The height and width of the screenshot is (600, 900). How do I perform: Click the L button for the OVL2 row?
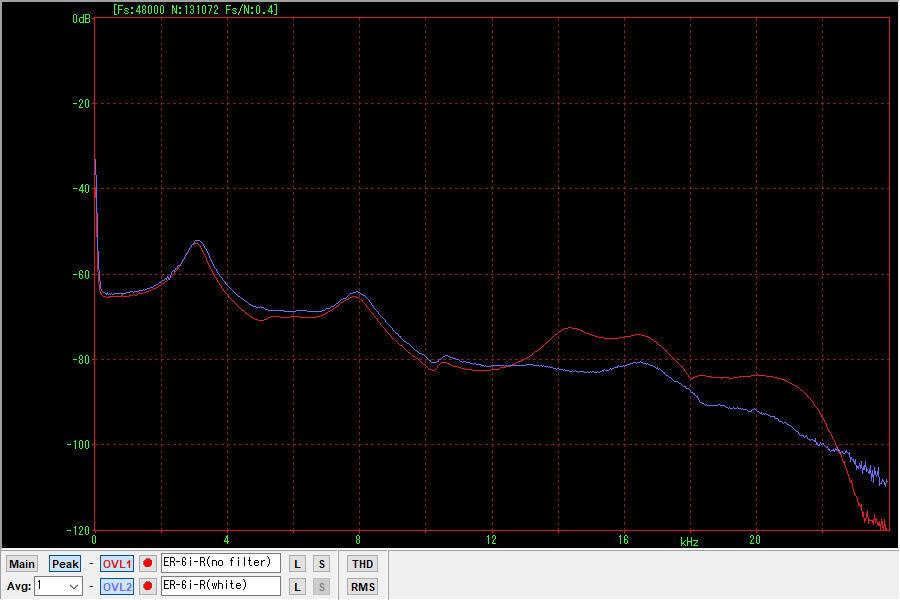tap(297, 587)
